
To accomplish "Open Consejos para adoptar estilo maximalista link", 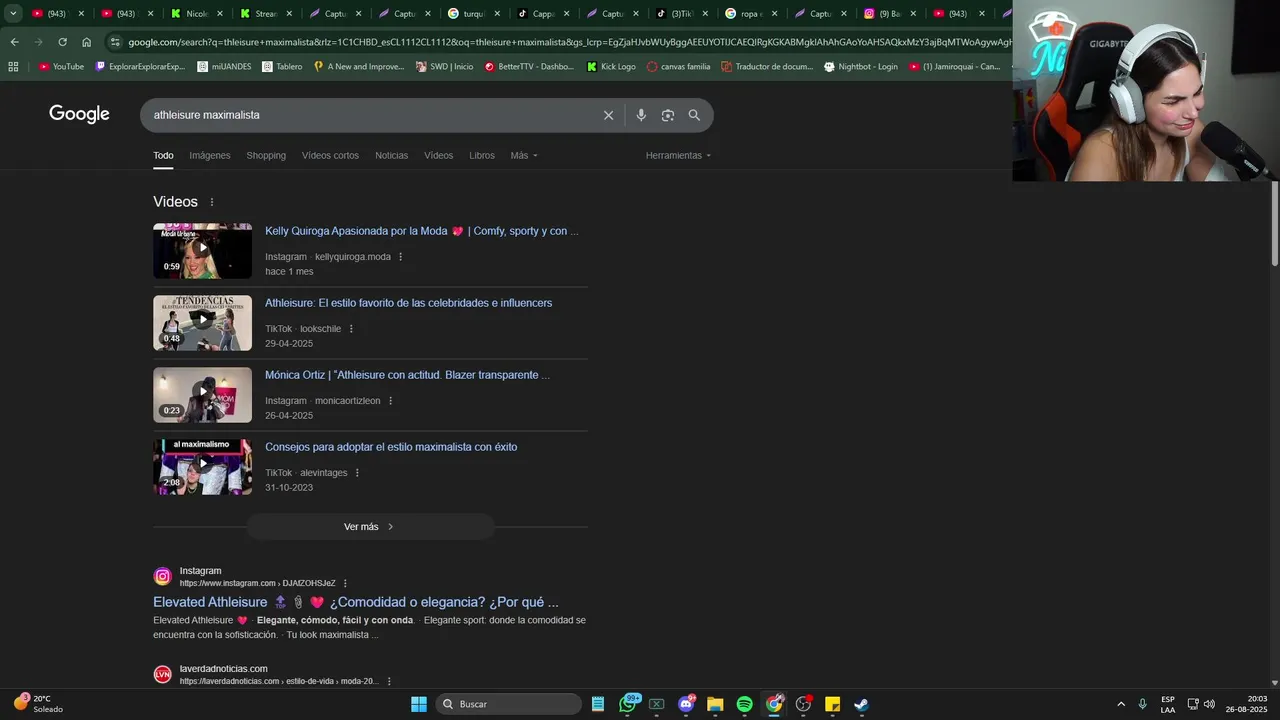I will (x=391, y=447).
